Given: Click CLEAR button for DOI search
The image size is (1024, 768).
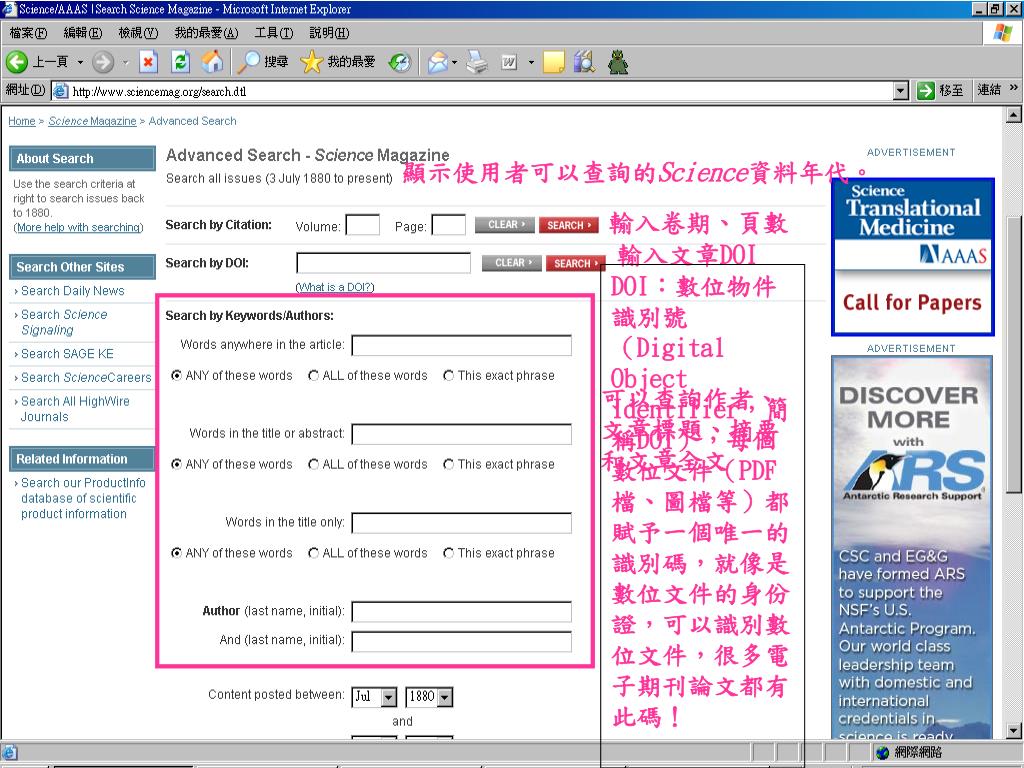Looking at the screenshot, I should click(511, 263).
